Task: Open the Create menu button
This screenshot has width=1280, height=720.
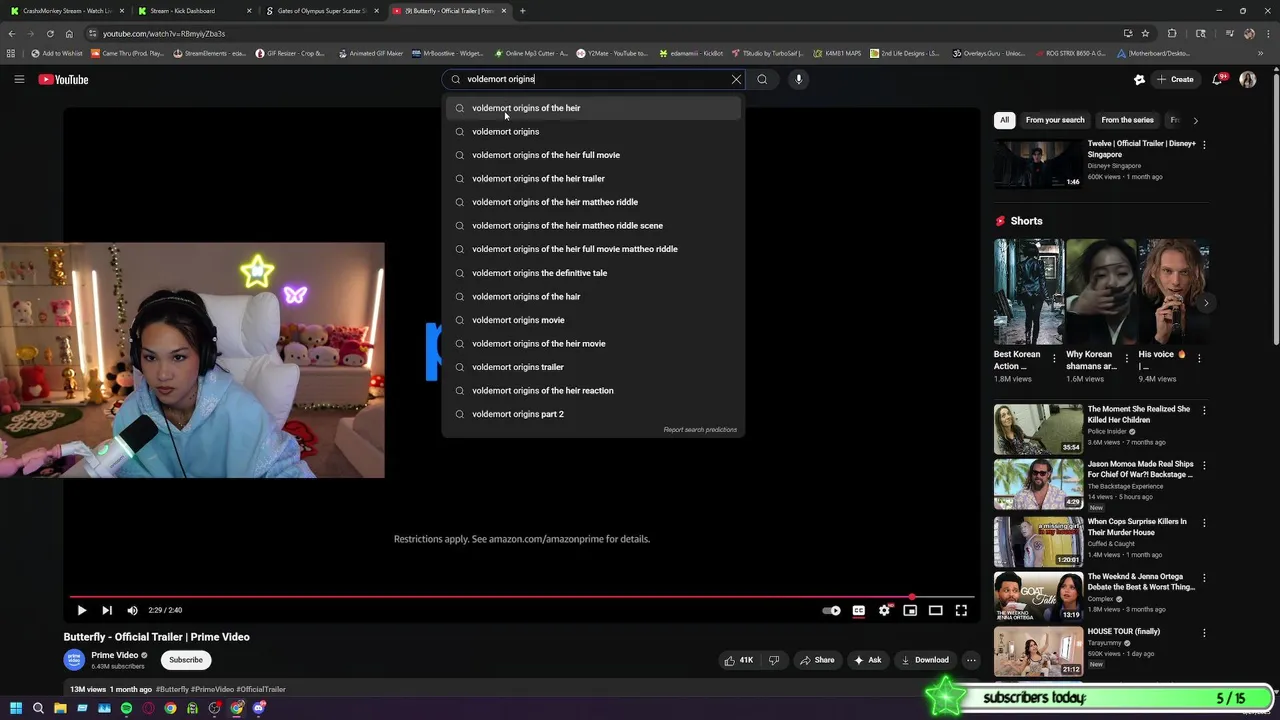Action: tap(1175, 79)
